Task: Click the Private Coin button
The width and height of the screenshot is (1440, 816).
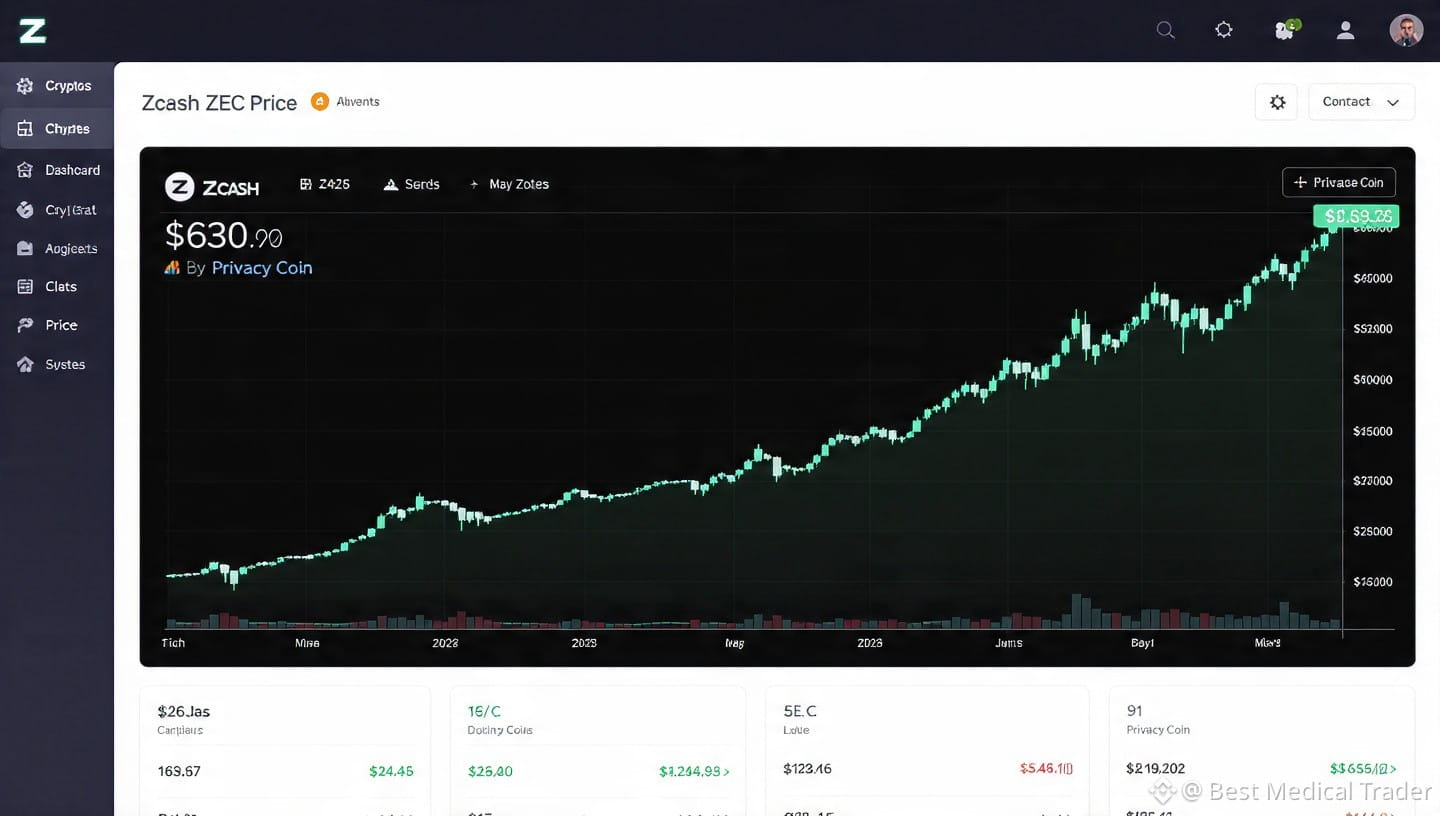Action: pyautogui.click(x=1339, y=182)
